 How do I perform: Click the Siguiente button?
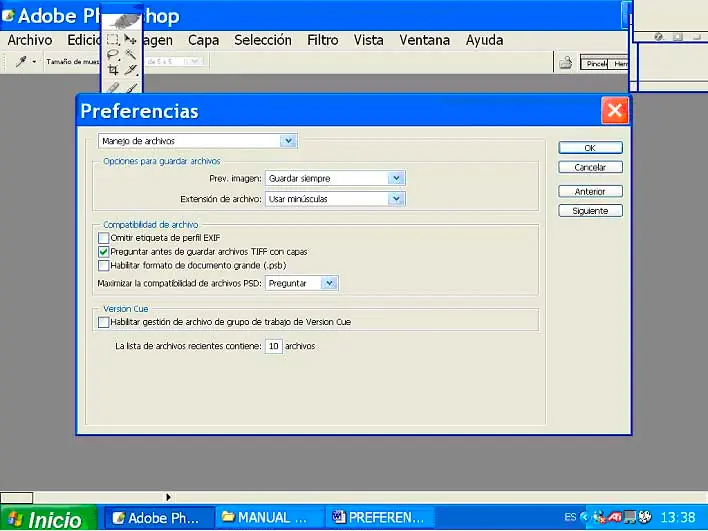coord(590,211)
